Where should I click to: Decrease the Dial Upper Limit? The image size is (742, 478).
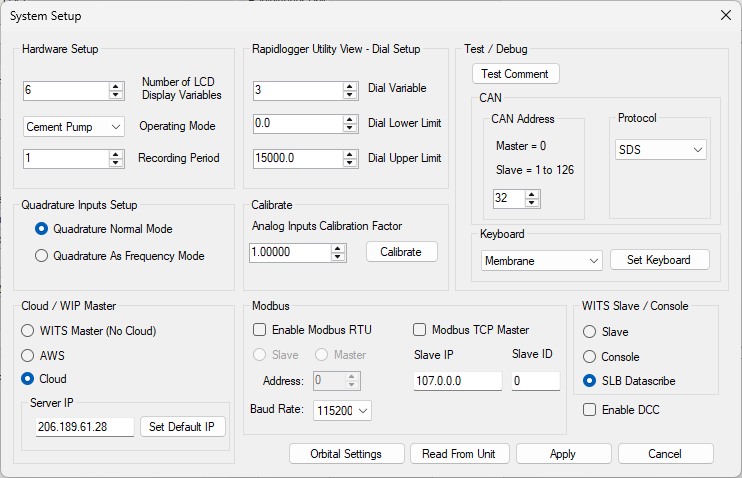point(349,163)
